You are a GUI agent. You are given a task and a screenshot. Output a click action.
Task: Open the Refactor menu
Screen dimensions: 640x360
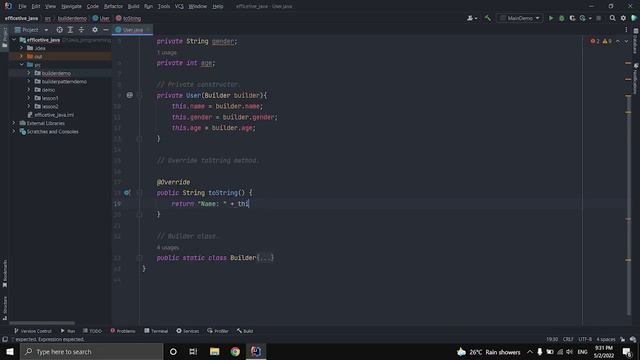[113, 6]
